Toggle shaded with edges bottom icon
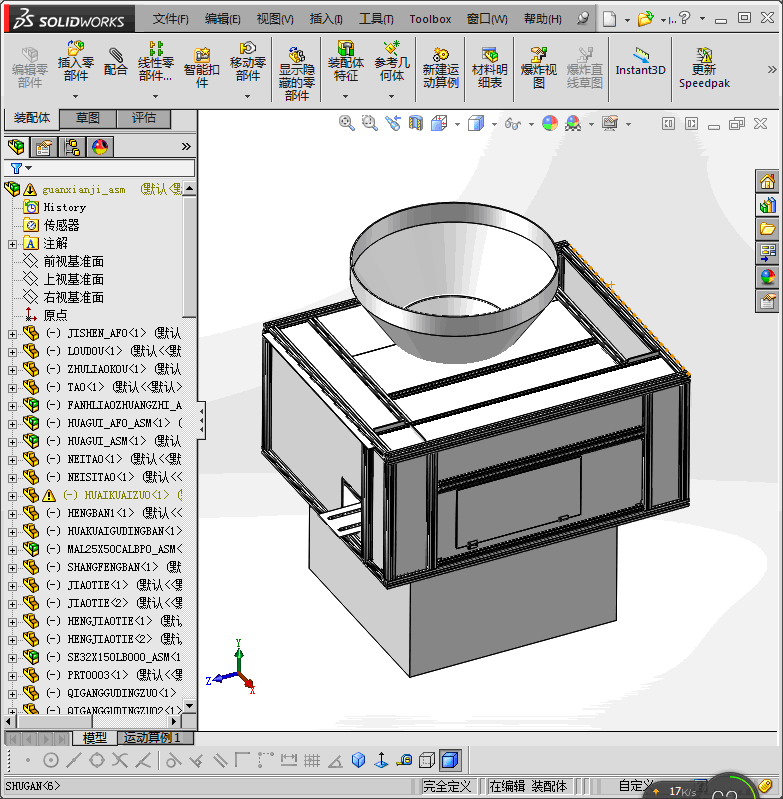 (x=450, y=761)
